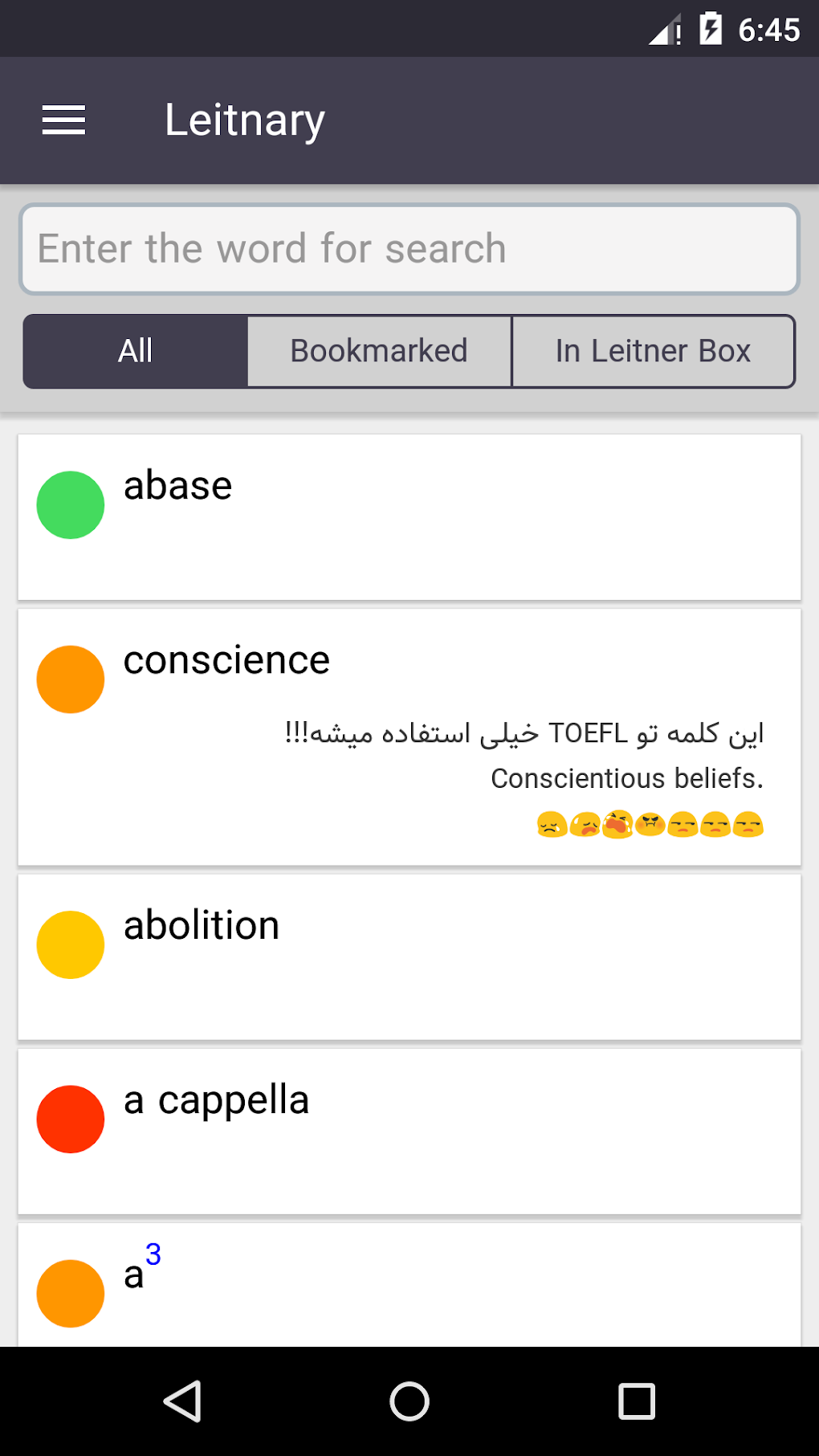The height and width of the screenshot is (1456, 819).
Task: Focus the word search input field
Action: click(409, 249)
